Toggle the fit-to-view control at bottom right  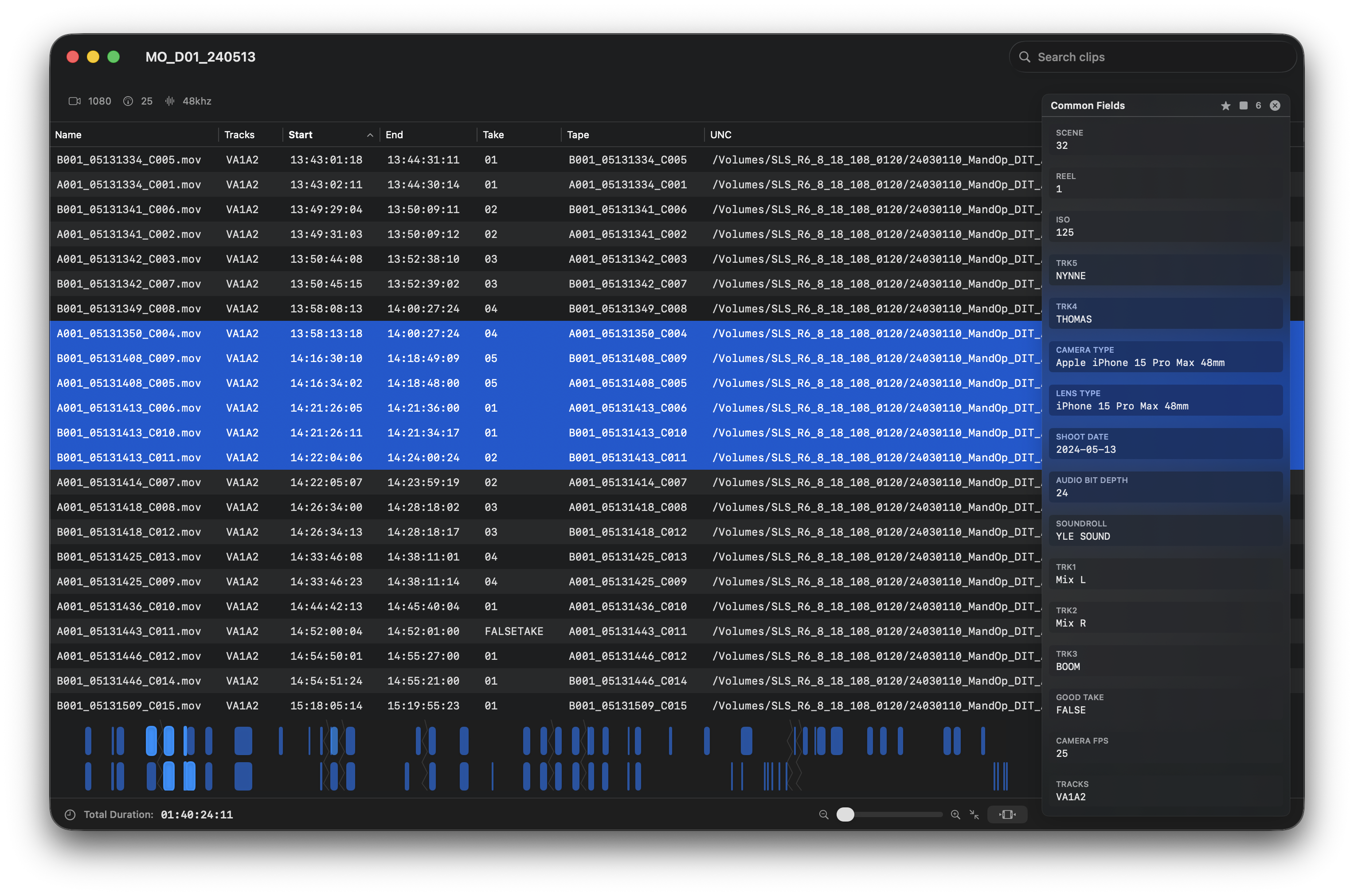click(1007, 814)
